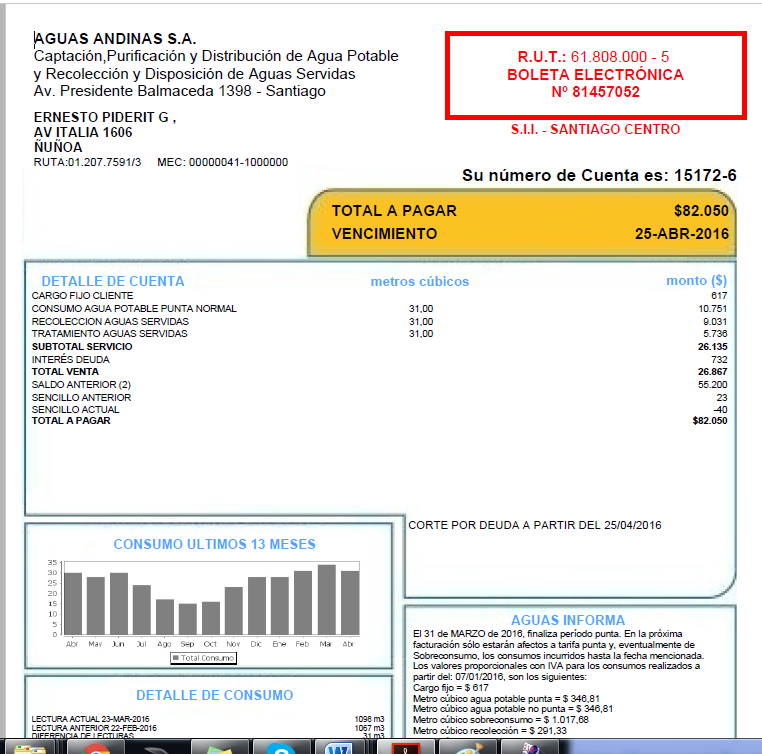This screenshot has height=754, width=762.
Task: Click the S.I.I. - SANTIAGO CENTRO label
Action: click(595, 129)
